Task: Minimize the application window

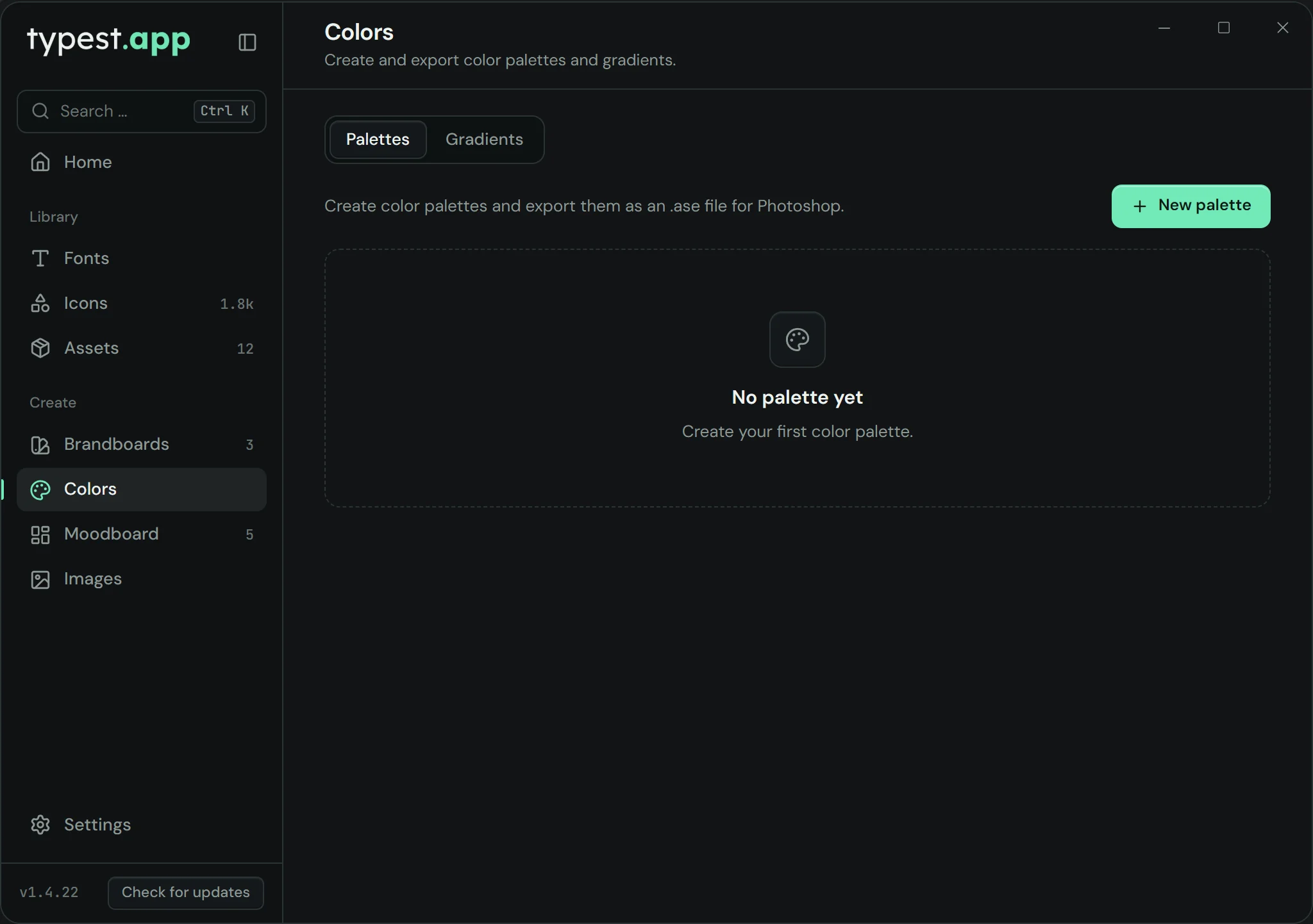Action: (x=1164, y=28)
